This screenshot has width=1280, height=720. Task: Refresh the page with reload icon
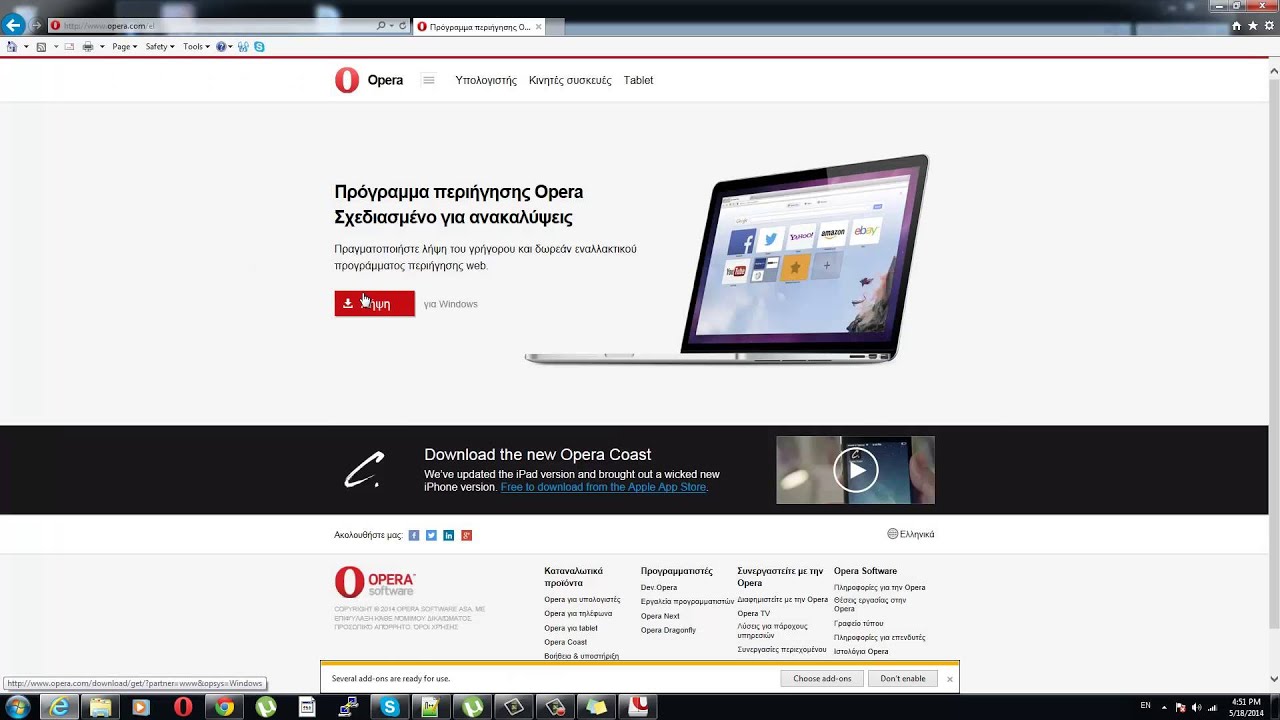point(403,26)
